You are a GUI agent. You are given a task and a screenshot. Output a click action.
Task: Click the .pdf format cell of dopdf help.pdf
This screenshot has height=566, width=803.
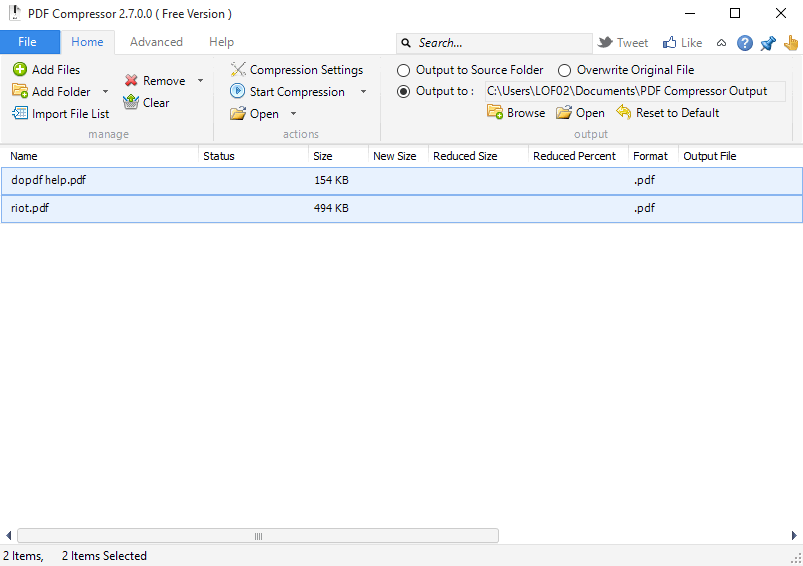click(644, 180)
